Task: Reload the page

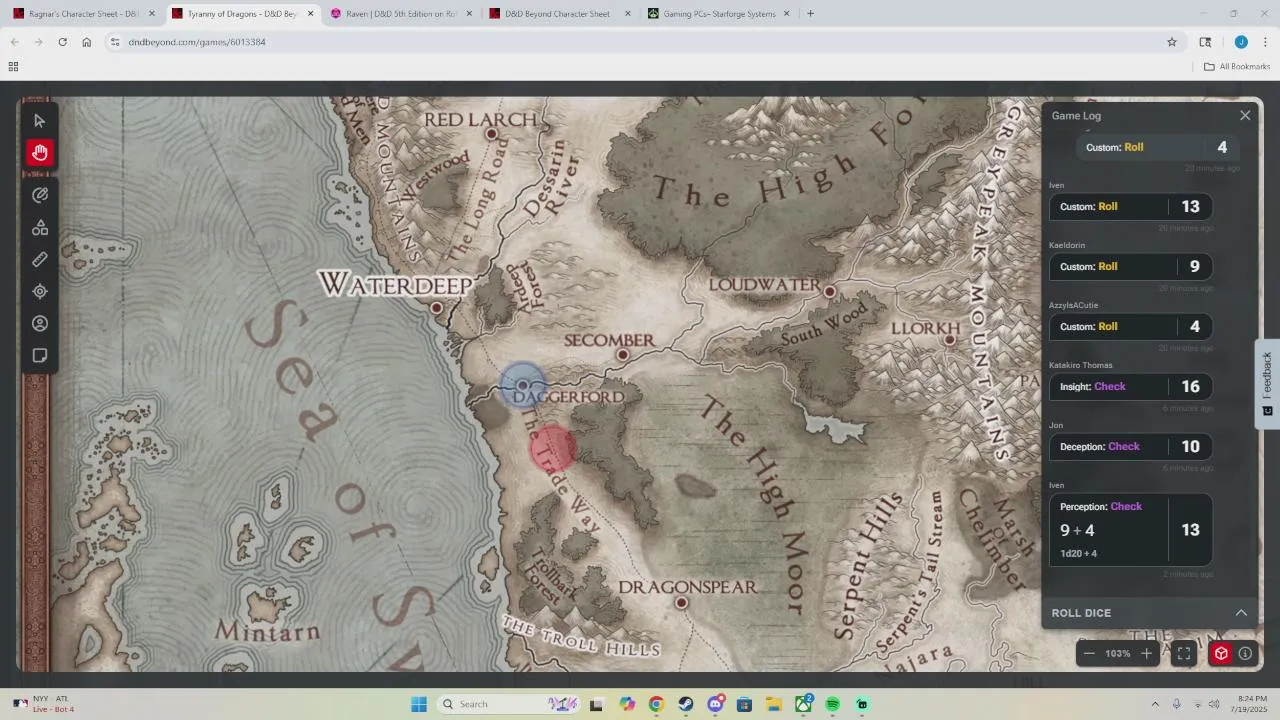Action: pos(62,42)
